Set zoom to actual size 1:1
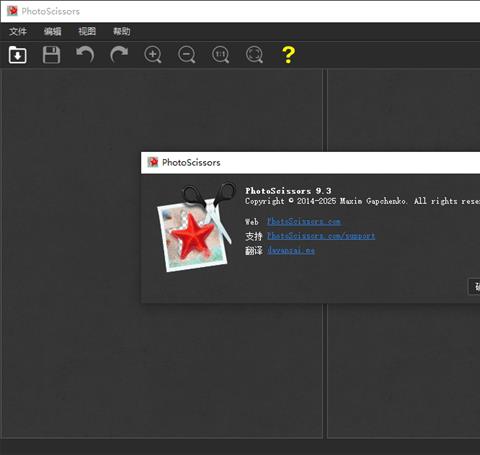The height and width of the screenshot is (455, 480). point(220,55)
